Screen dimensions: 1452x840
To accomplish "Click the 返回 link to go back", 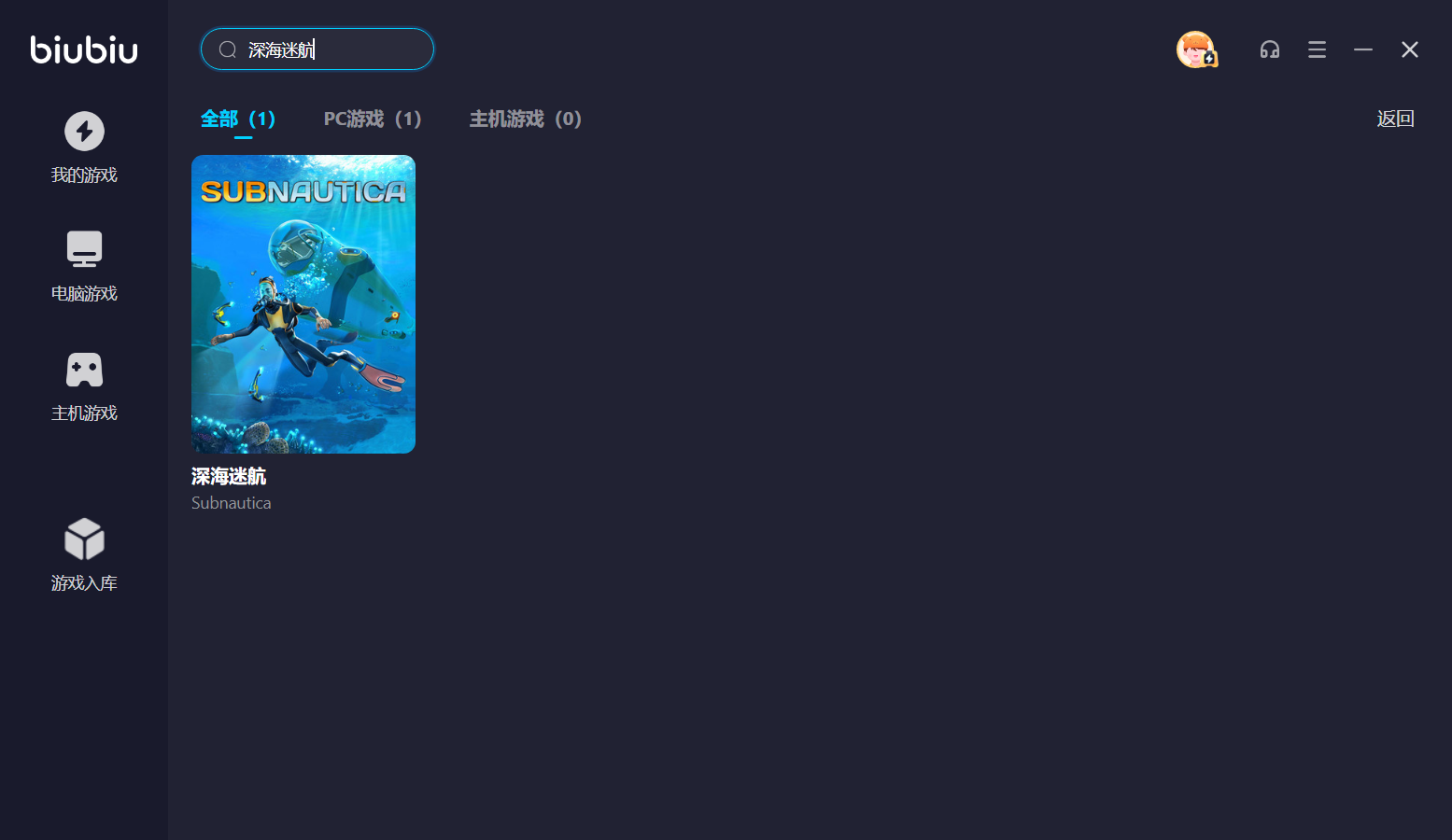I will coord(1395,119).
